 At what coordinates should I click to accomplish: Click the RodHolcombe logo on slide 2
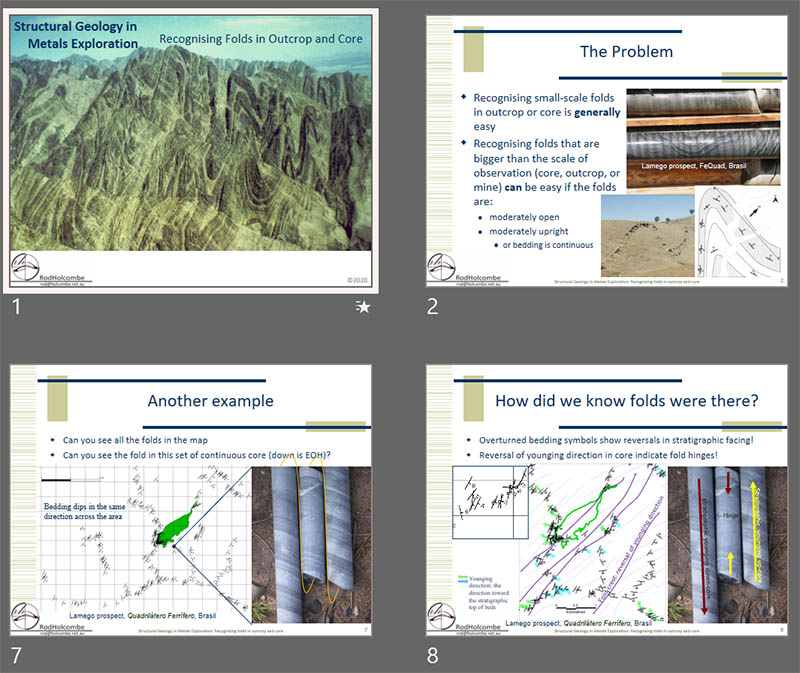[441, 268]
